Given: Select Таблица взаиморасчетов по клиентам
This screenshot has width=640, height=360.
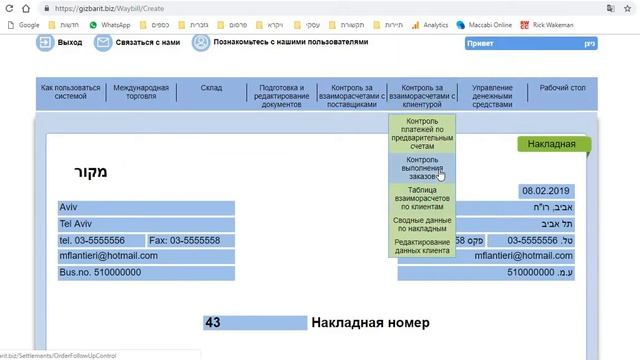Looking at the screenshot, I should pos(422,198).
